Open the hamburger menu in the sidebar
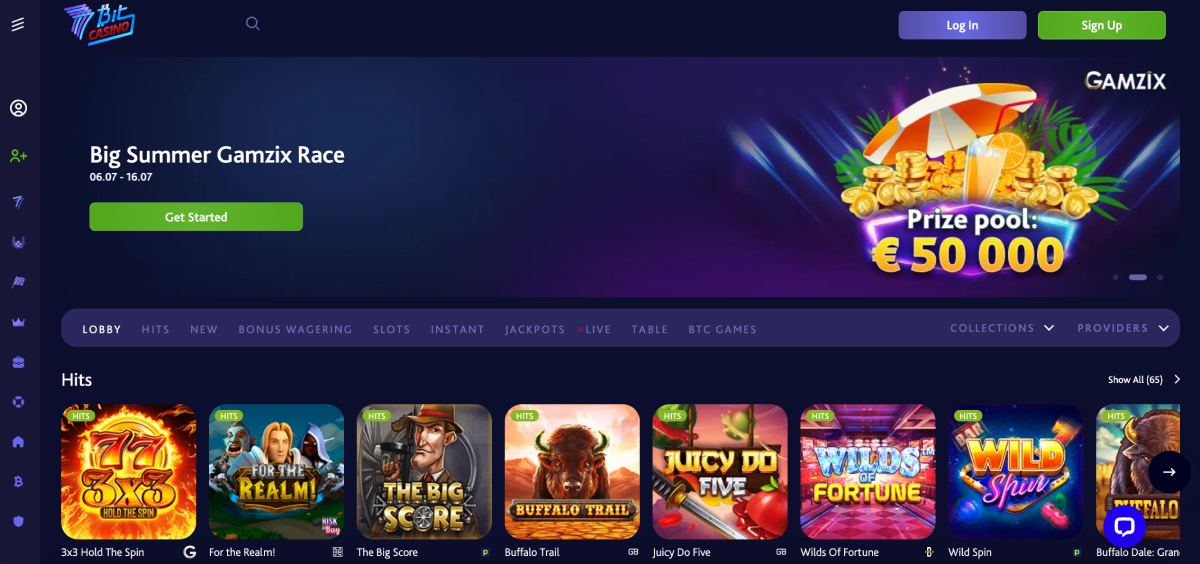Screen dimensions: 1200x564 18,25
